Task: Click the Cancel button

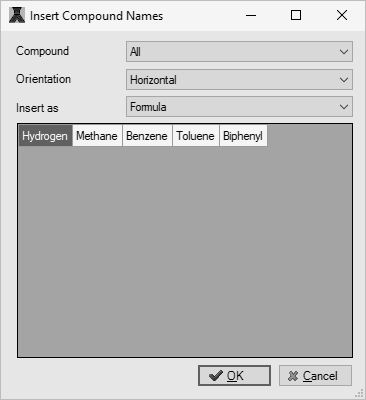Action: pyautogui.click(x=315, y=376)
